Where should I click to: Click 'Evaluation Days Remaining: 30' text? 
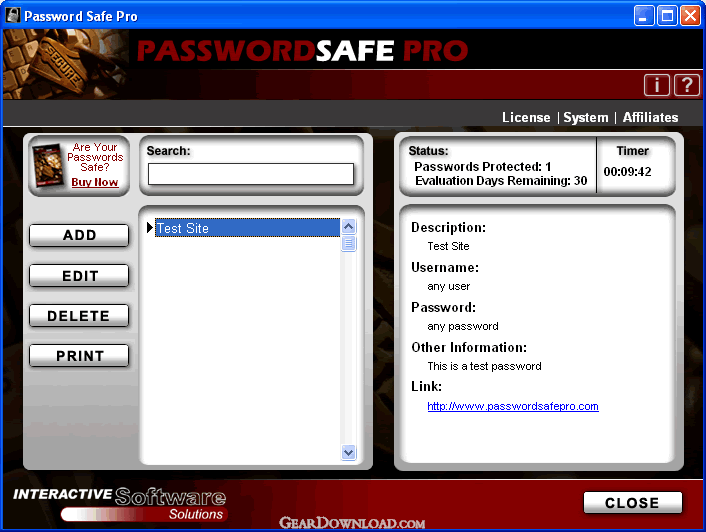pos(501,180)
